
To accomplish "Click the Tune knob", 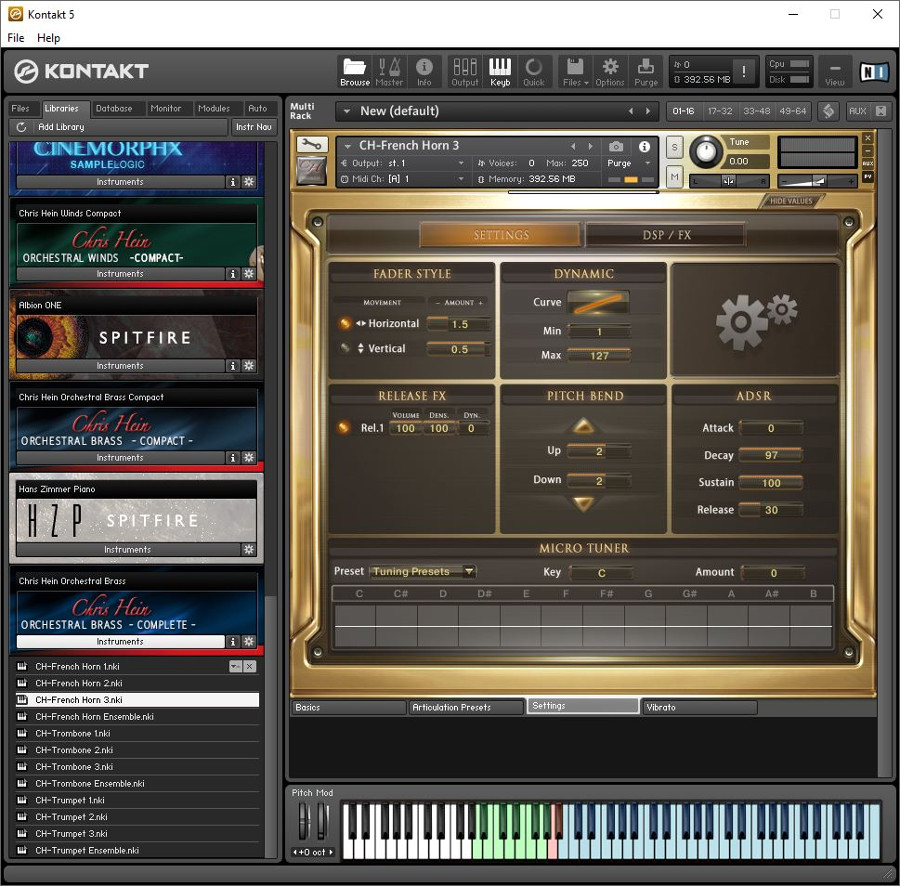I will point(705,151).
